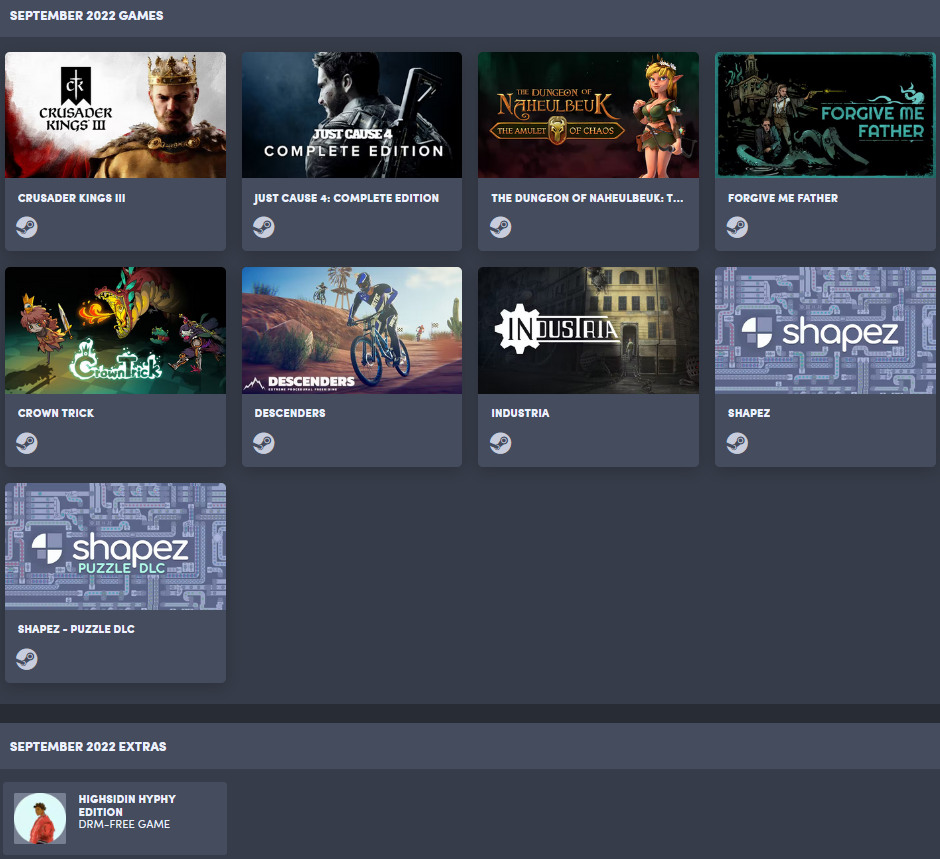Select the CRUSADER KINGS III title
Viewport: 940px width, 859px height.
click(71, 198)
